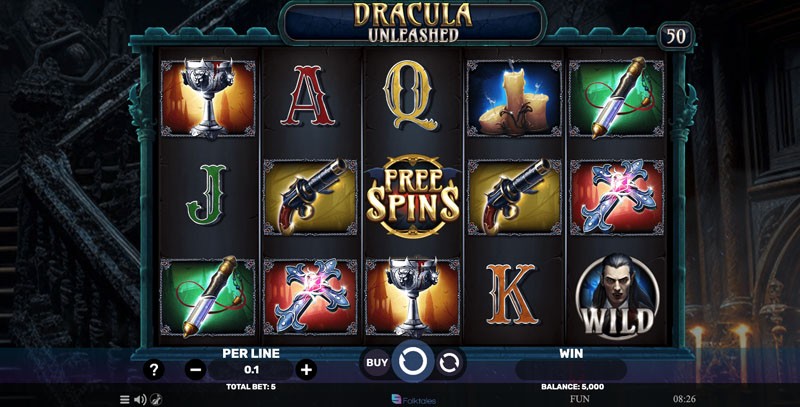Image resolution: width=800 pixels, height=407 pixels.
Task: Toggle the turbo spin icon
Action: pyautogui.click(x=157, y=399)
